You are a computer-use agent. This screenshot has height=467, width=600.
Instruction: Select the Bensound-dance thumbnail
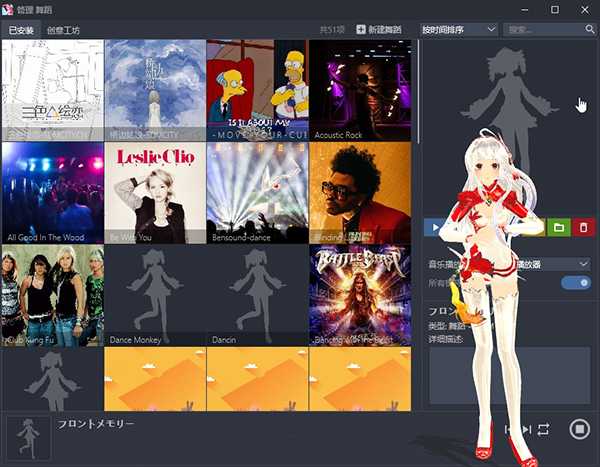(257, 192)
